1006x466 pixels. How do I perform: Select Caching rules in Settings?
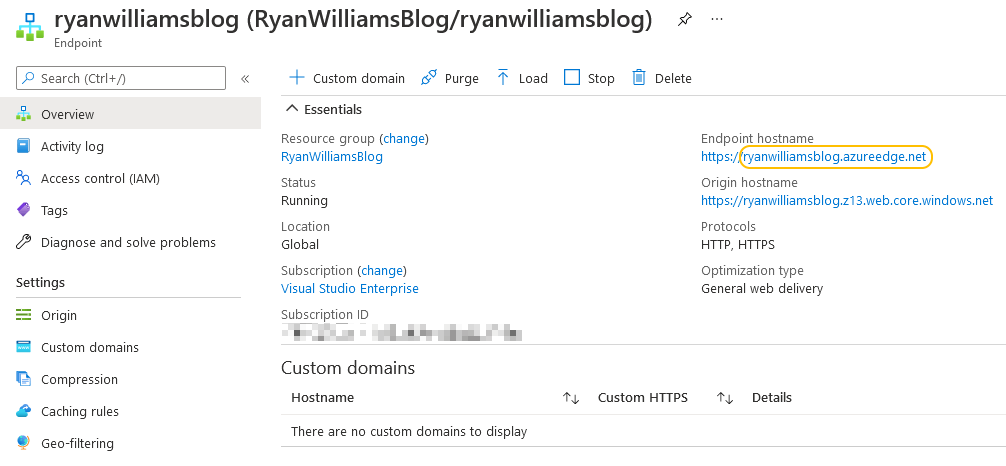coord(79,411)
